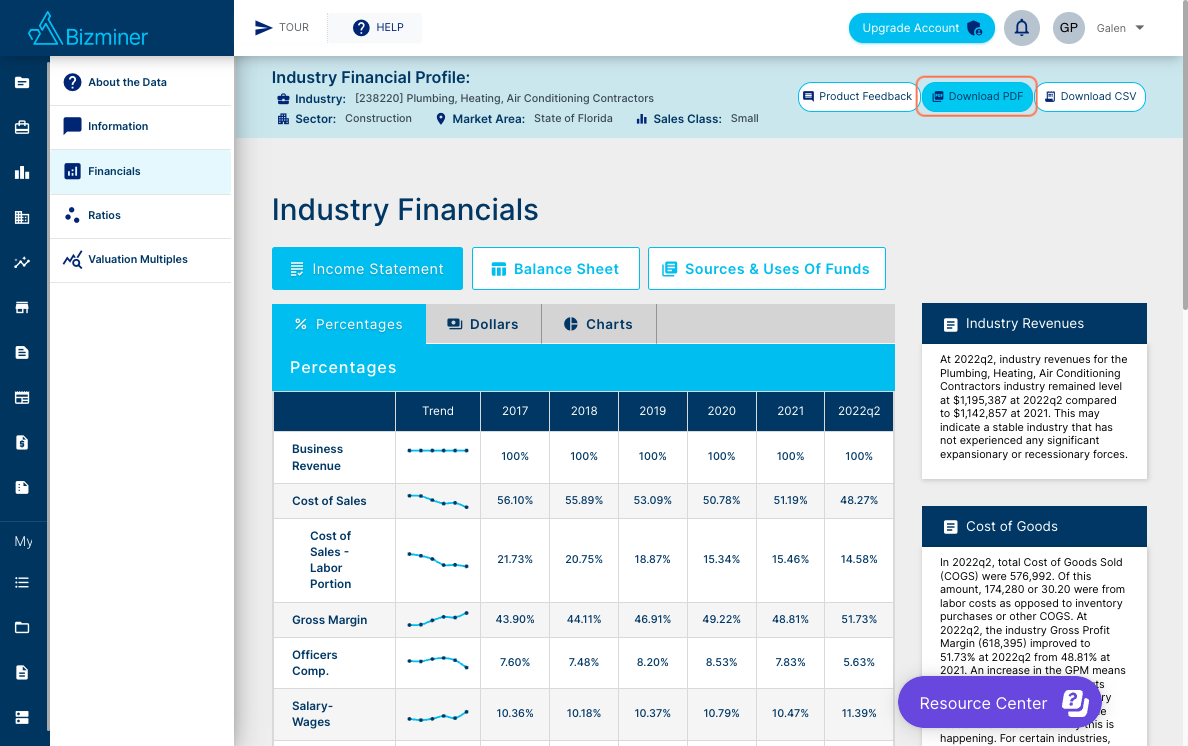The width and height of the screenshot is (1188, 746).
Task: Click the bar chart icon in left rail
Action: point(22,173)
